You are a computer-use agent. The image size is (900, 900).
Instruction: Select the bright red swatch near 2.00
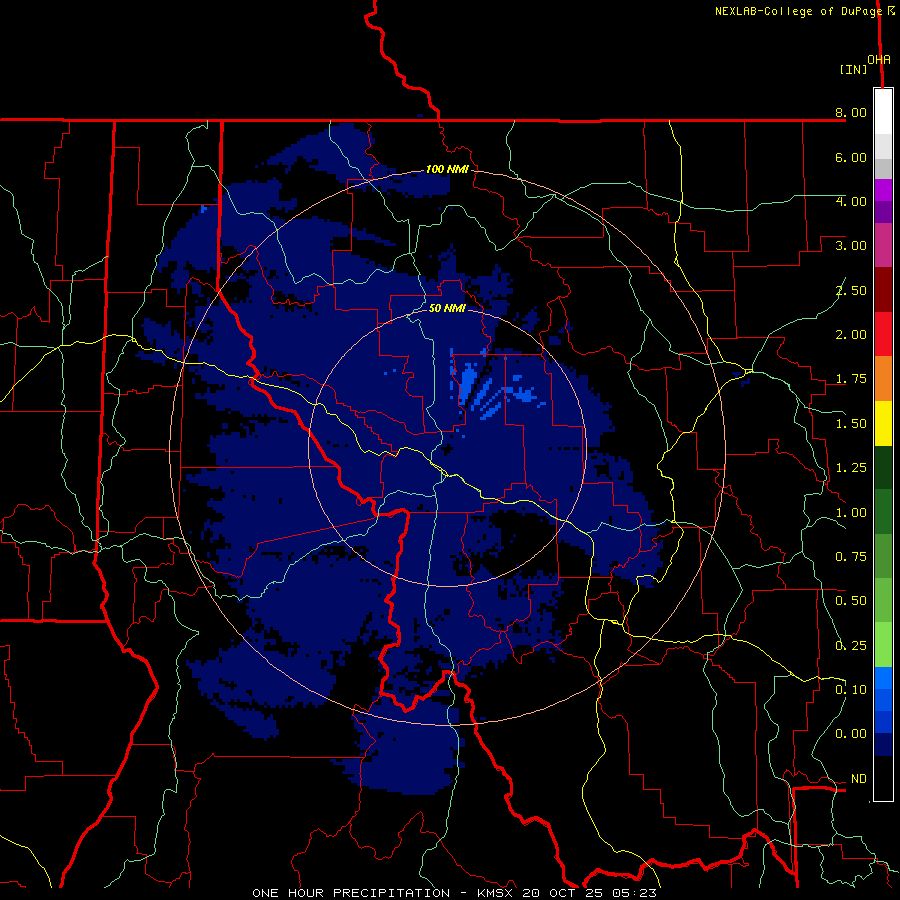coord(883,334)
